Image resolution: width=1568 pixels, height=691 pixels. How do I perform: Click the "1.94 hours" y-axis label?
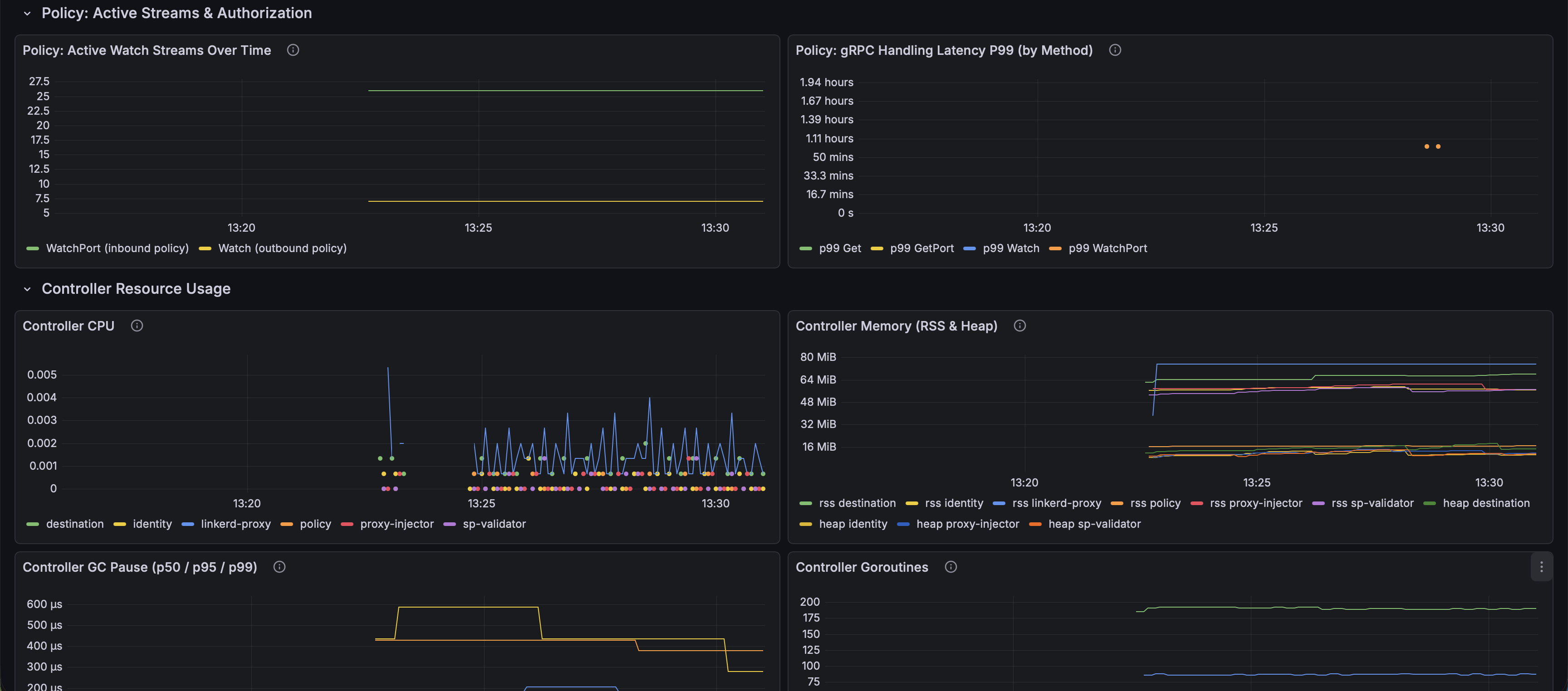coord(827,82)
